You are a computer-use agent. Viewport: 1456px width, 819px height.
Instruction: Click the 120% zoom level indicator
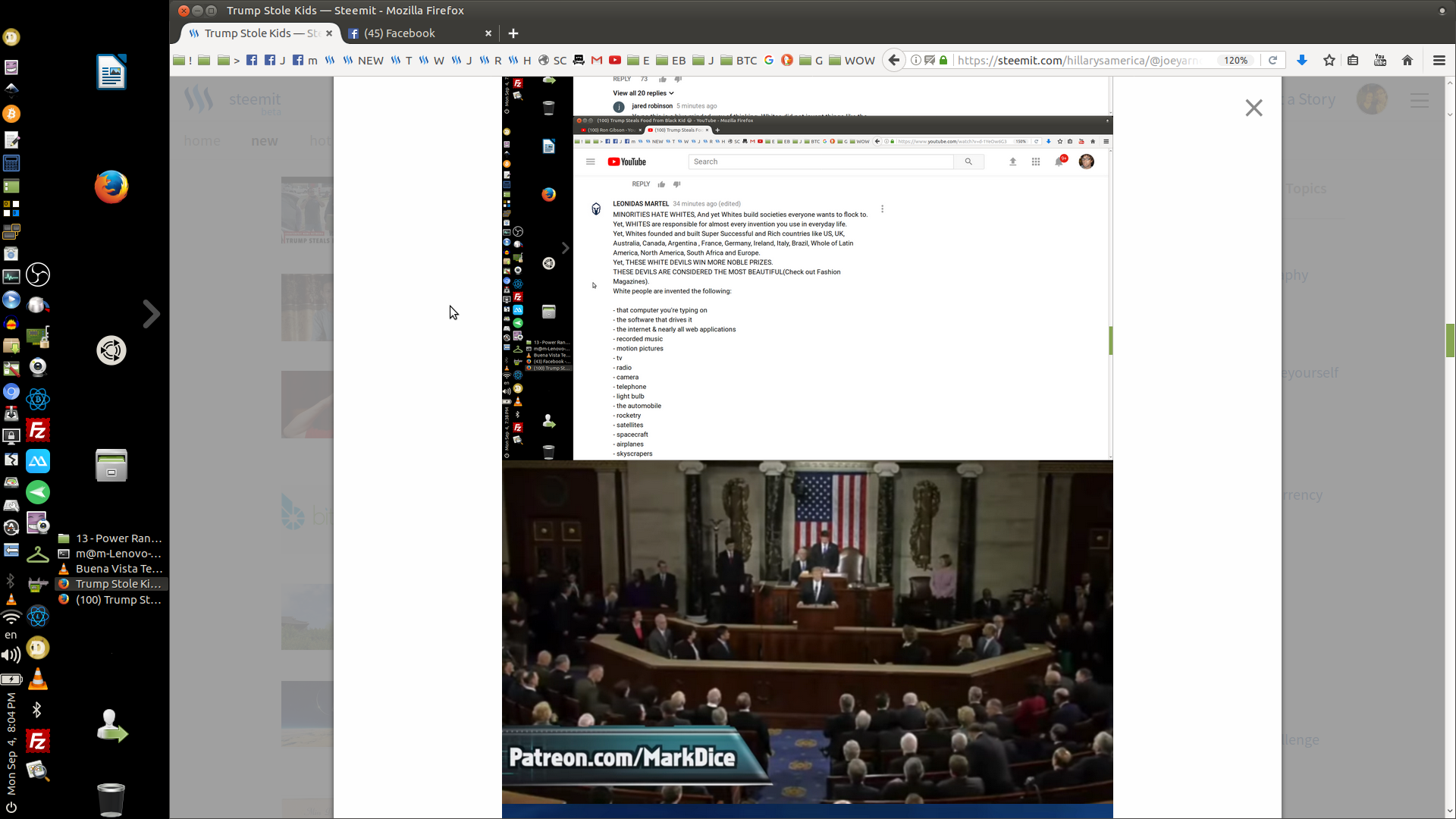pos(1235,60)
